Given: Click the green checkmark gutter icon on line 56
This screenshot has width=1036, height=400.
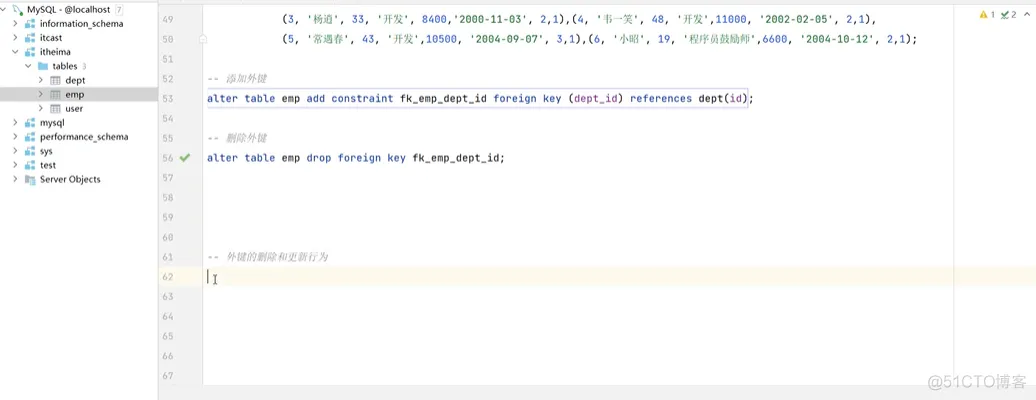Looking at the screenshot, I should tap(185, 158).
